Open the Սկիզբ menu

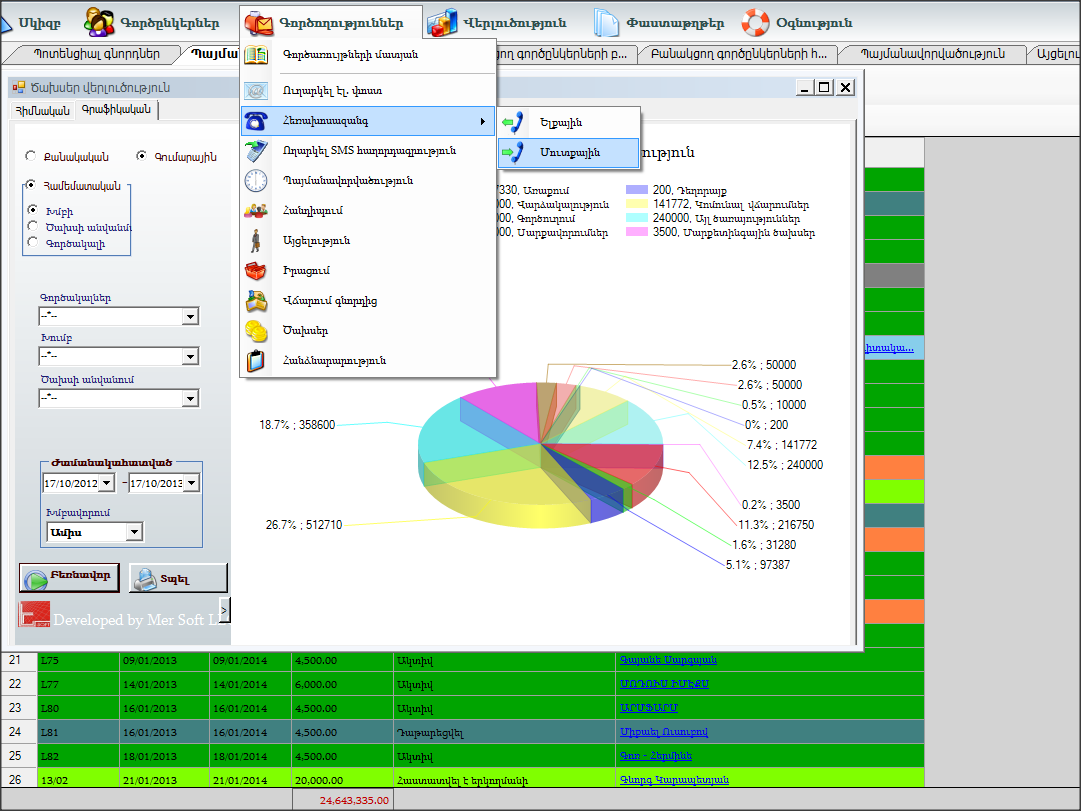coord(39,23)
